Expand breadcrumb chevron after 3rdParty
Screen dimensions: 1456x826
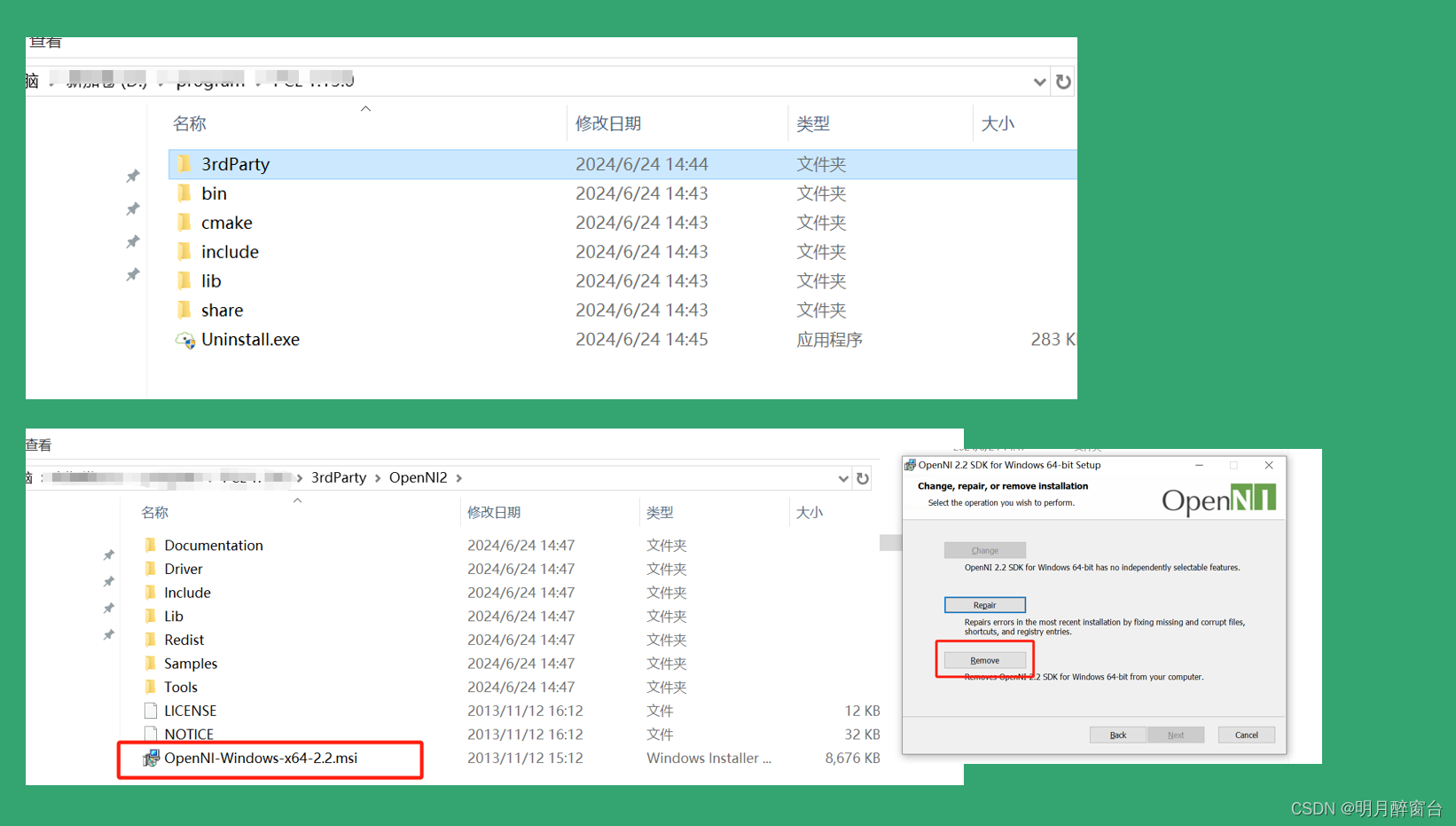(378, 478)
